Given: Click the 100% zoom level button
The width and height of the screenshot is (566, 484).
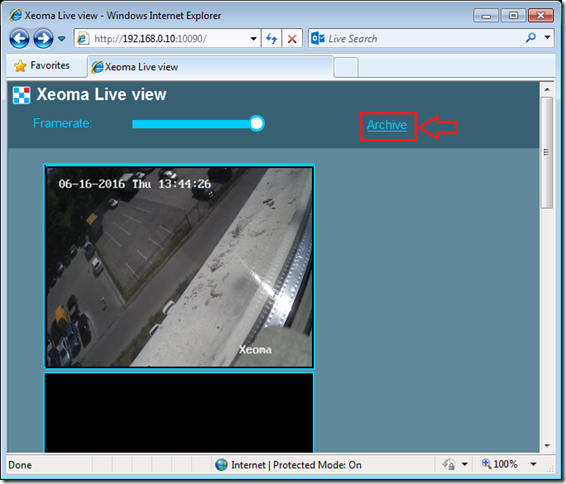Looking at the screenshot, I should [500, 464].
